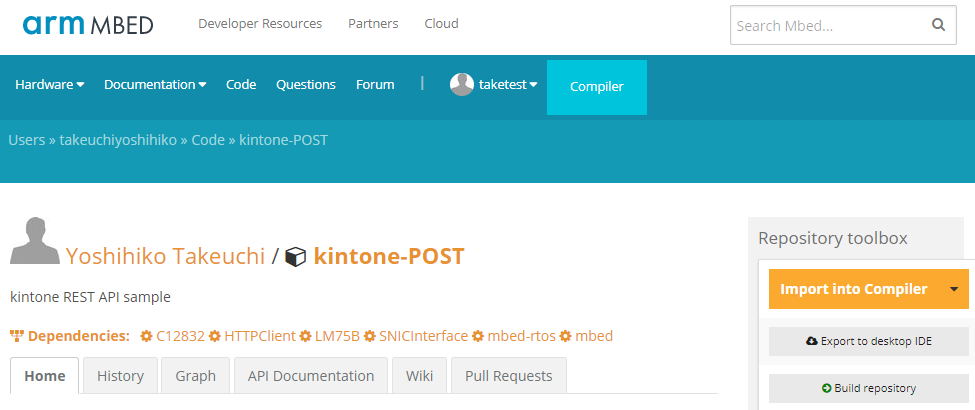Click the 'kintone REST API sample' description text

pyautogui.click(x=90, y=297)
